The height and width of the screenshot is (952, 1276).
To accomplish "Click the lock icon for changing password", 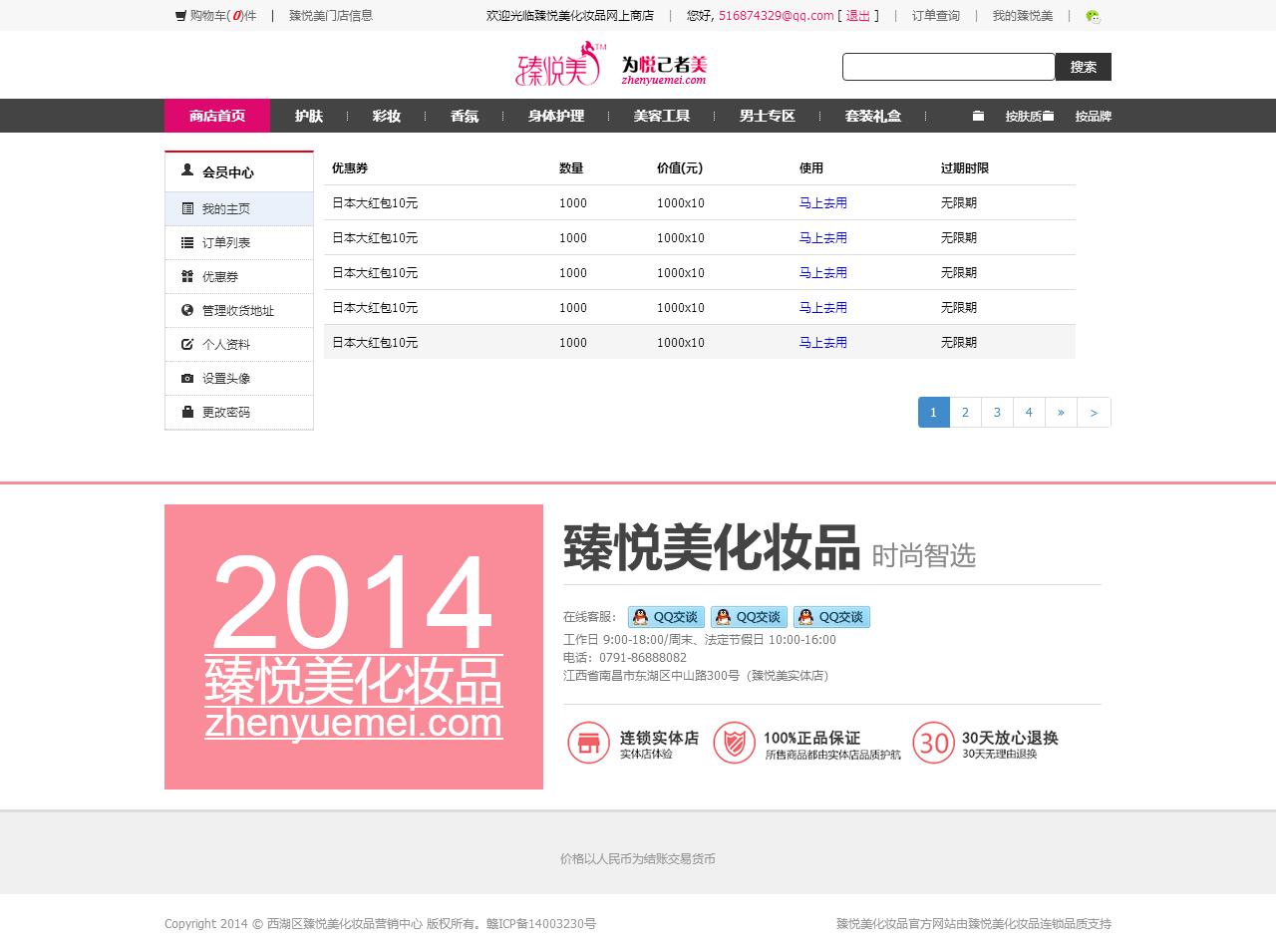I will pos(187,412).
